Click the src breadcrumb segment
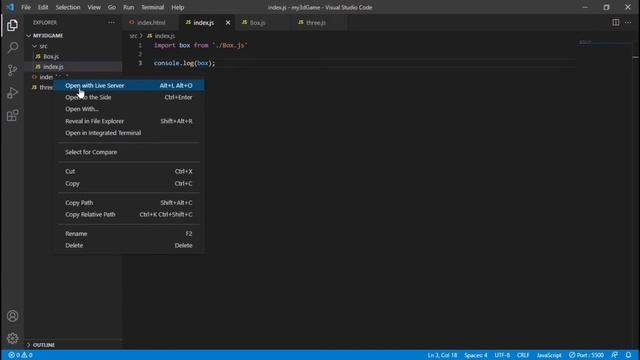The height and width of the screenshot is (360, 640). (133, 36)
